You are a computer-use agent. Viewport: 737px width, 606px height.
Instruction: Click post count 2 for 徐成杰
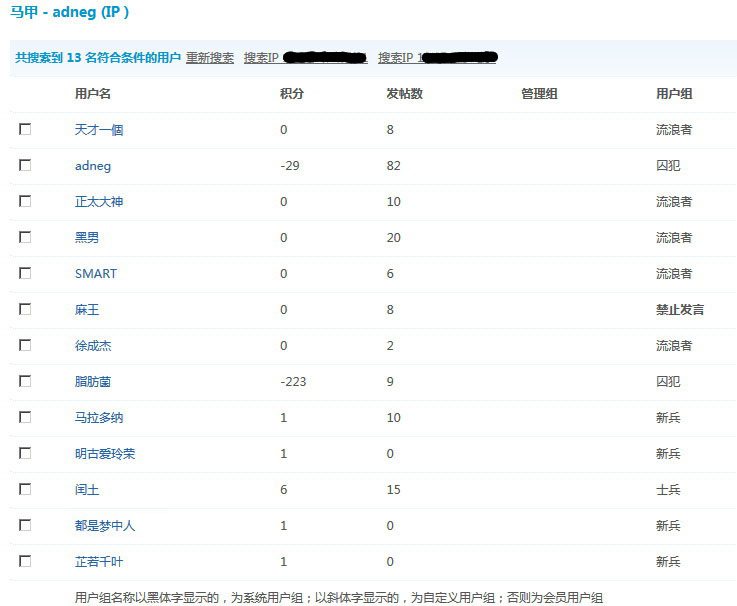coord(390,346)
